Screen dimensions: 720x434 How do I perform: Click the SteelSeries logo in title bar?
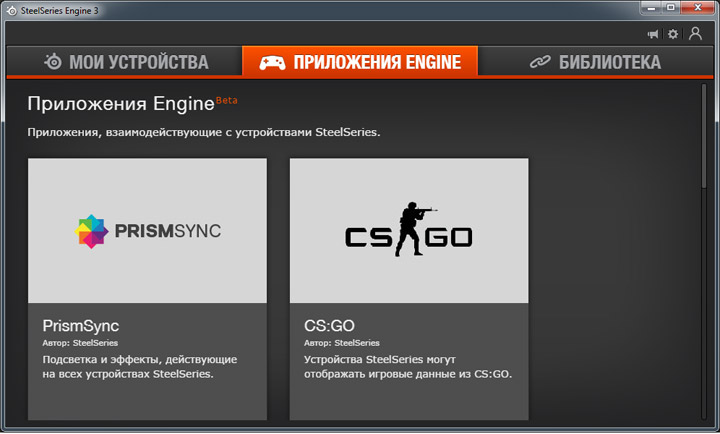pos(11,10)
